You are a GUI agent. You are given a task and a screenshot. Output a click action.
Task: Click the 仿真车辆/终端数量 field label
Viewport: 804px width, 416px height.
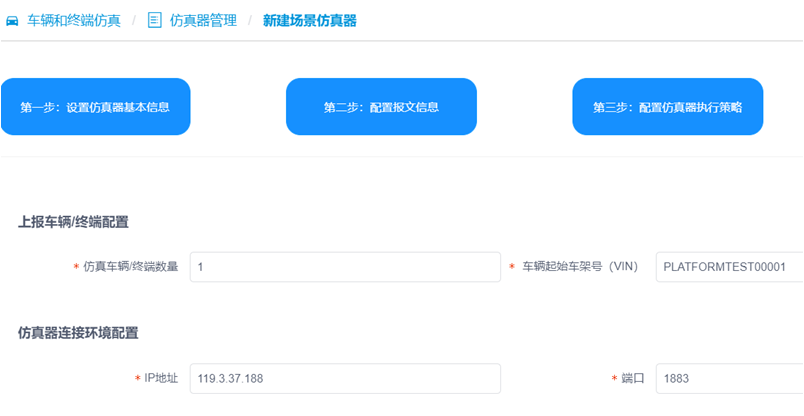pos(130,267)
